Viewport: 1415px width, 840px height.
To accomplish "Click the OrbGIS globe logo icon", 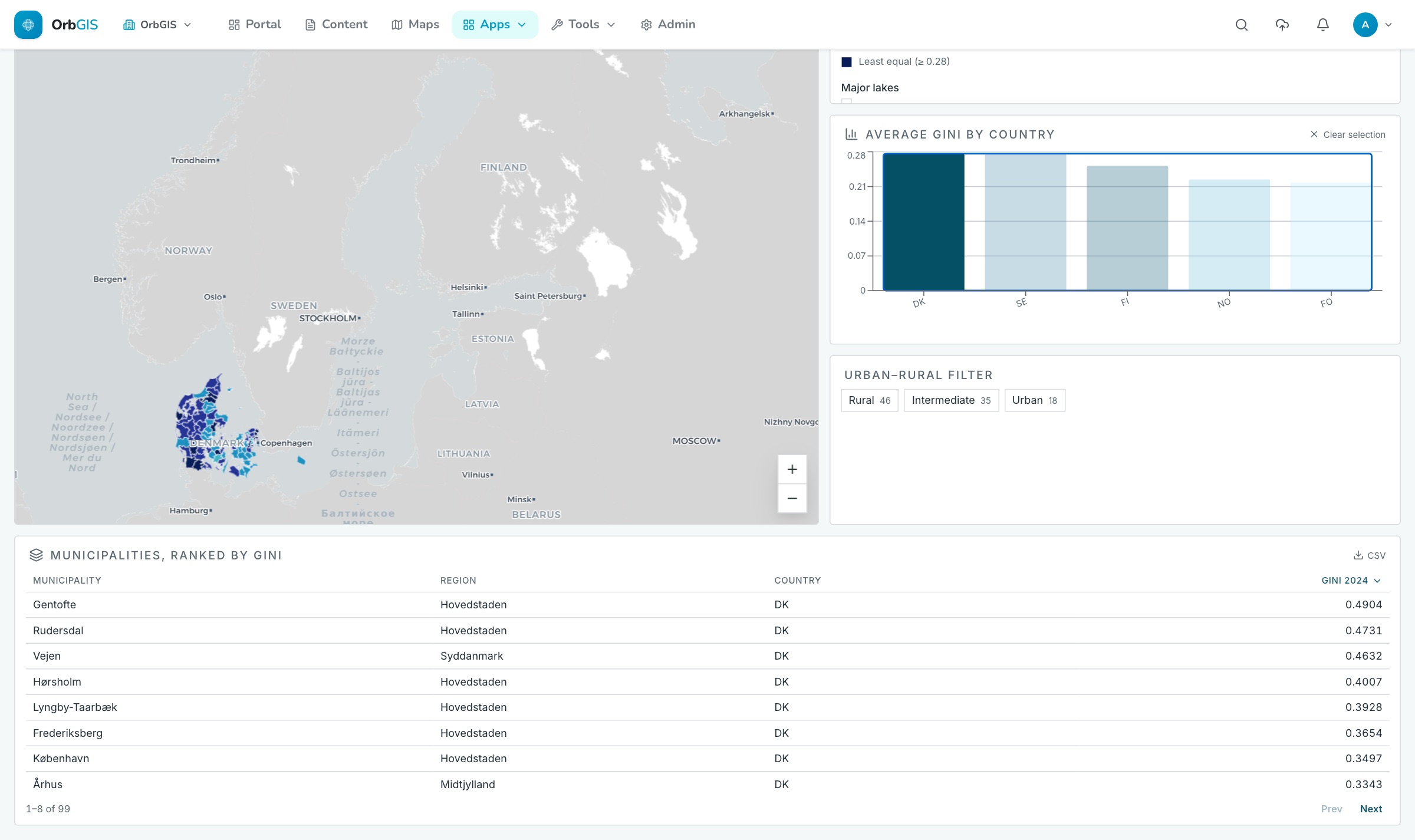I will point(28,25).
